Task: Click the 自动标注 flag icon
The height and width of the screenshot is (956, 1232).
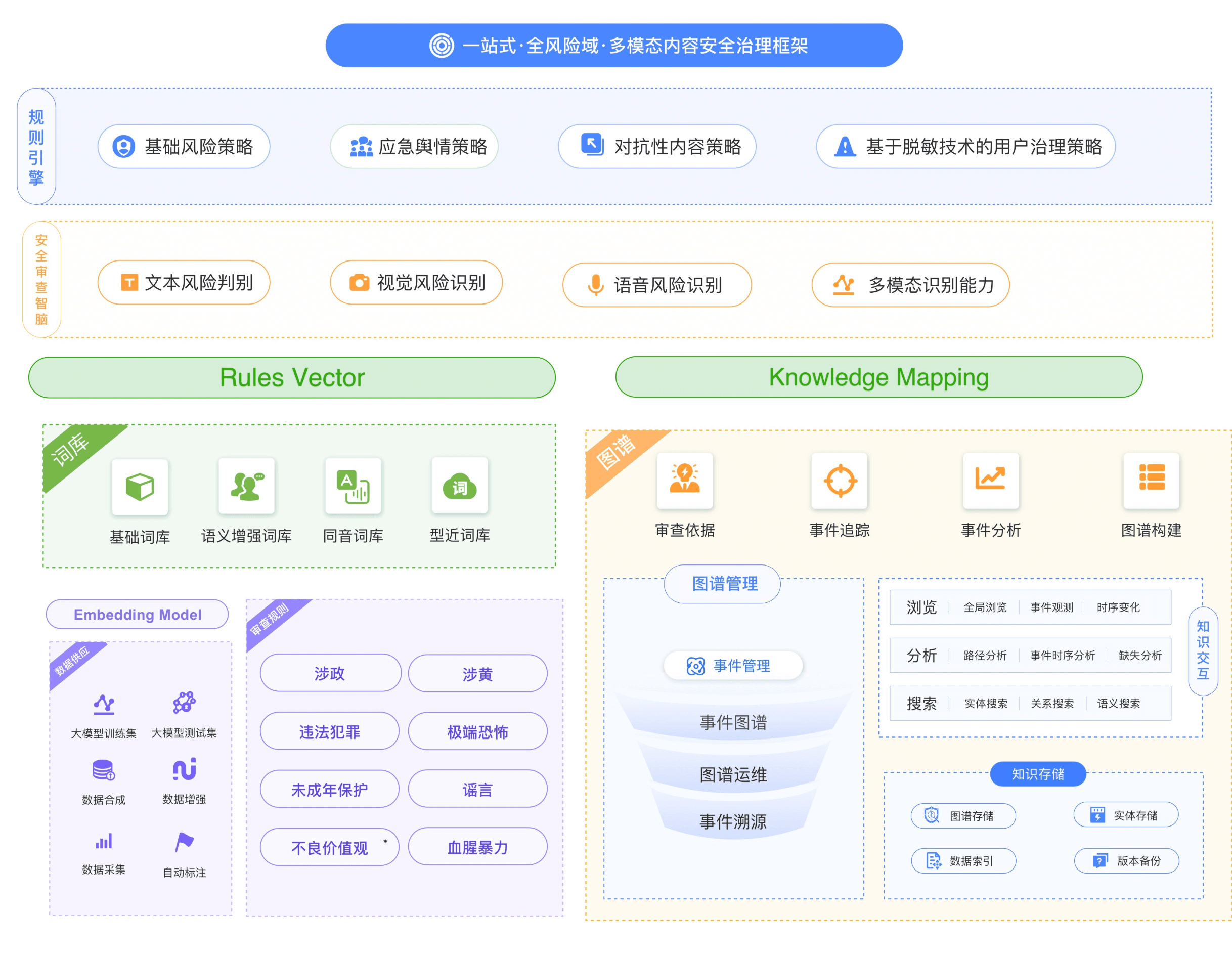Action: click(184, 842)
